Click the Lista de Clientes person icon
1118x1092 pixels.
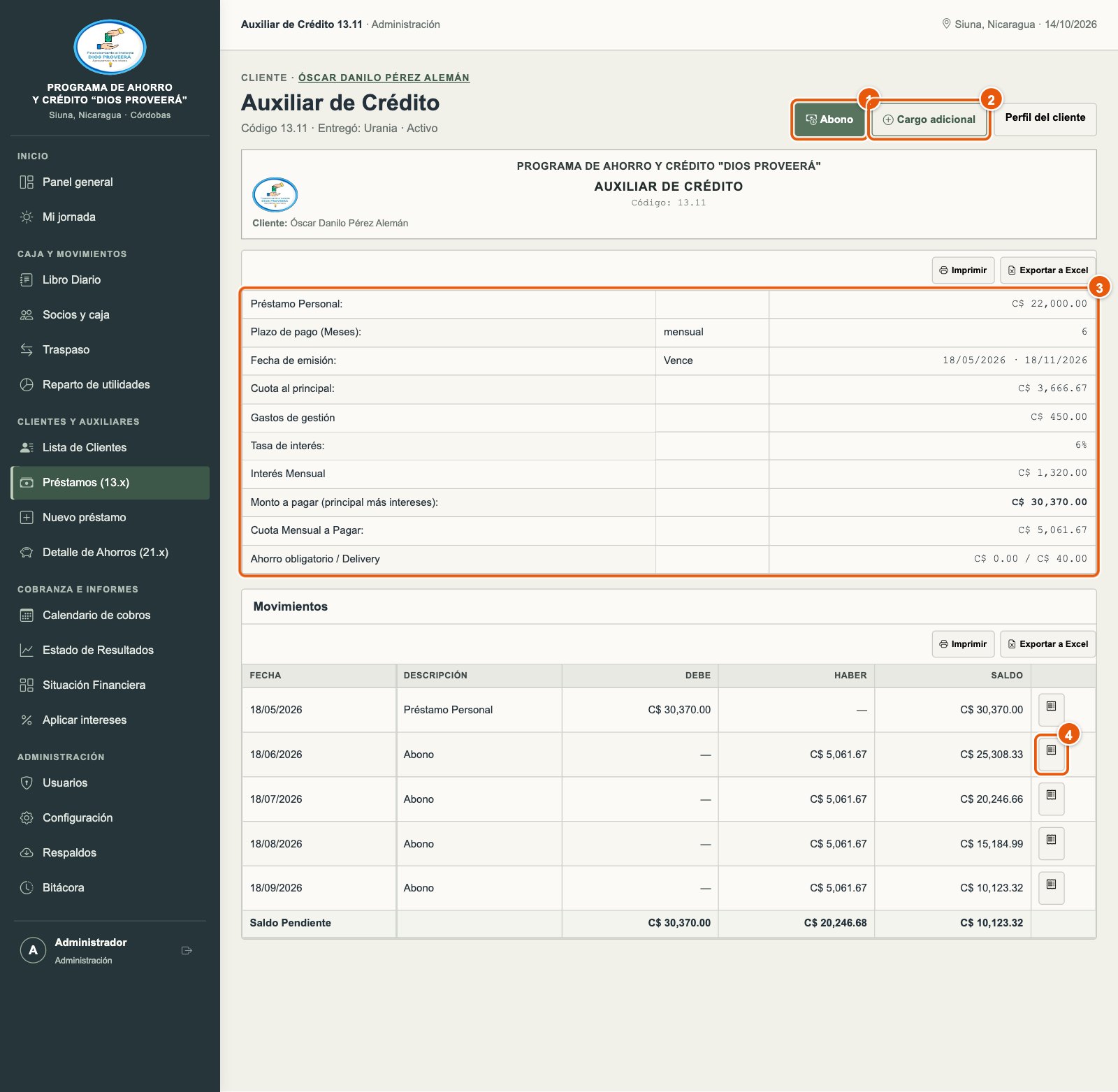coord(27,448)
